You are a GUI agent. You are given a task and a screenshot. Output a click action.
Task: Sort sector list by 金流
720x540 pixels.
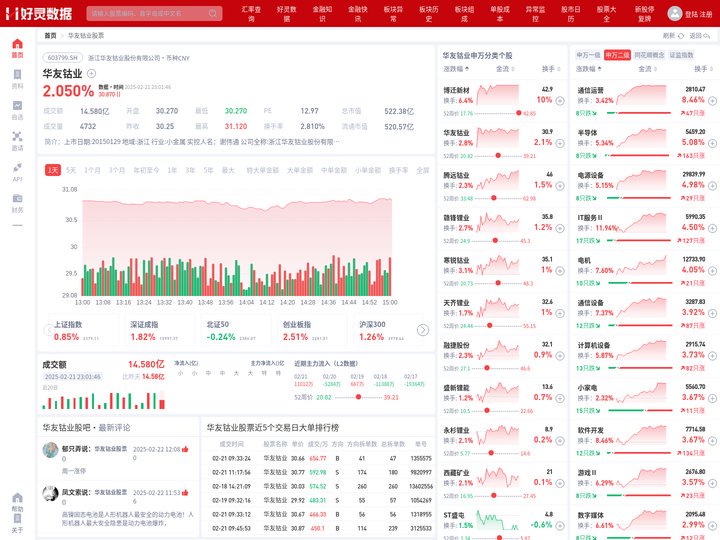coord(647,69)
